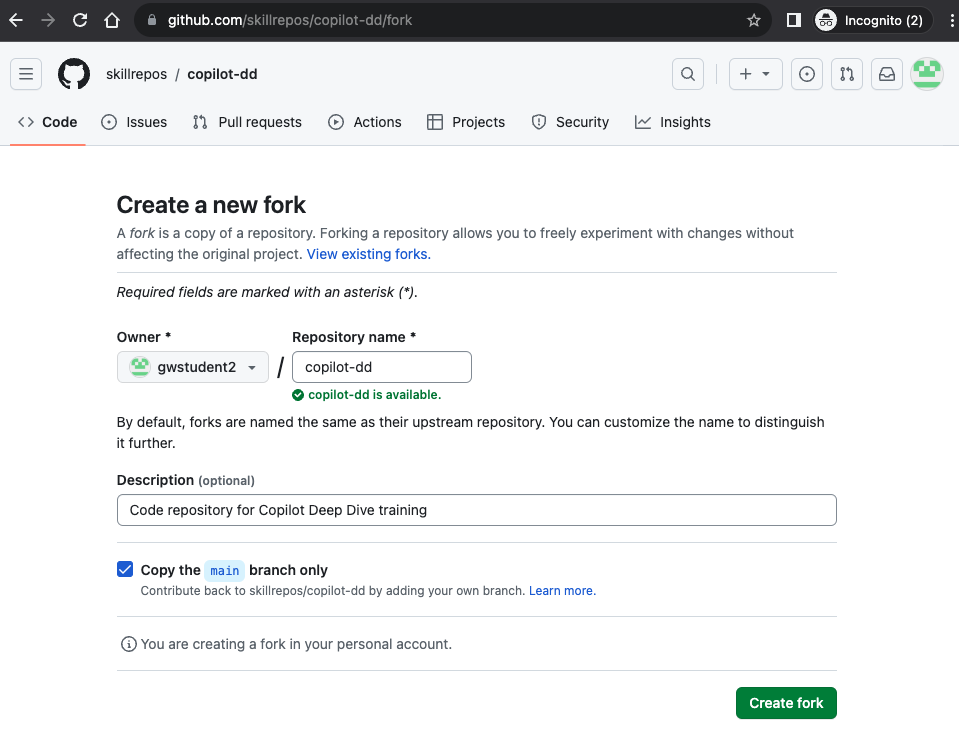Switch to the Code tab

pyautogui.click(x=48, y=122)
